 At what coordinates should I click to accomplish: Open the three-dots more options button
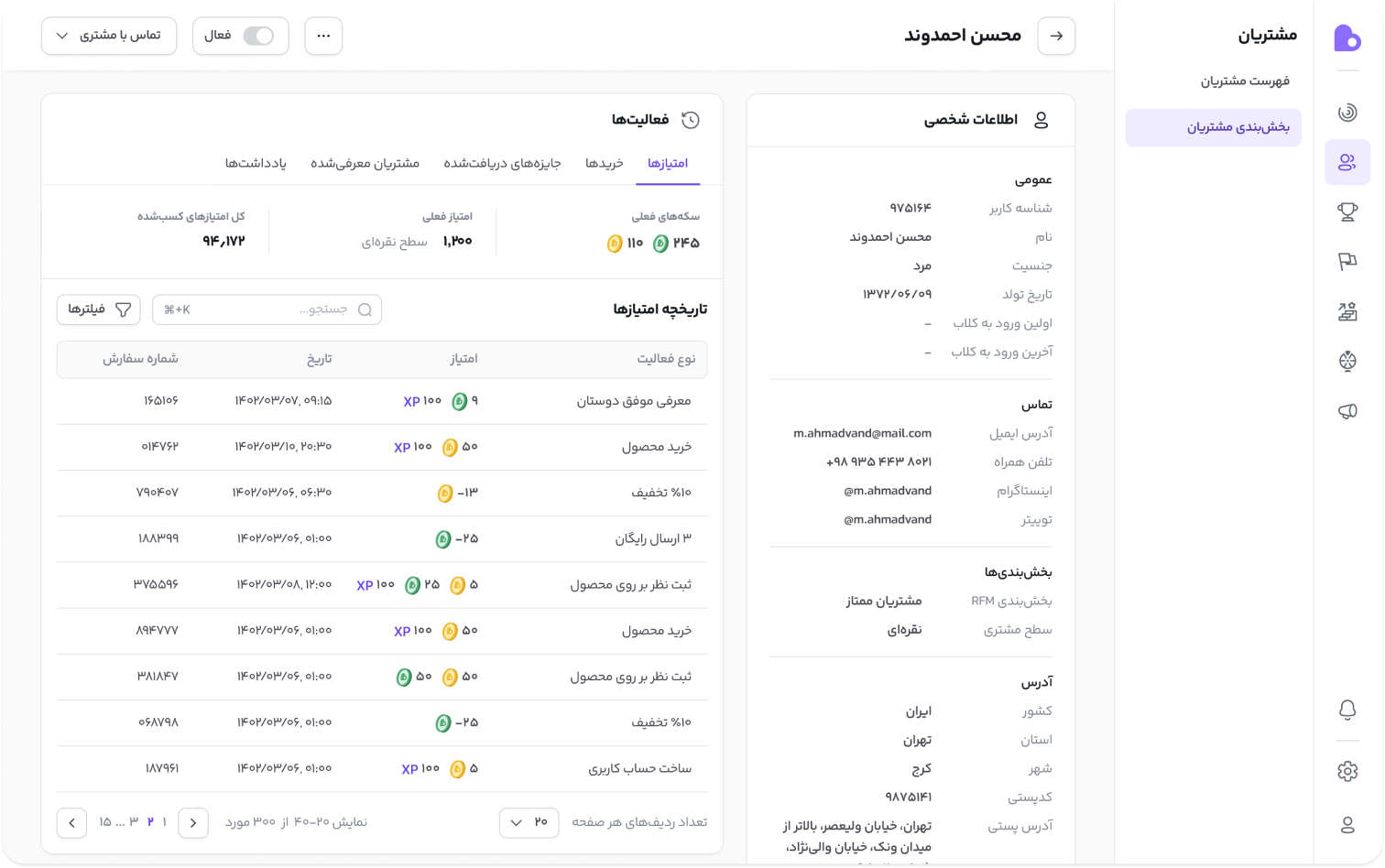[x=323, y=36]
